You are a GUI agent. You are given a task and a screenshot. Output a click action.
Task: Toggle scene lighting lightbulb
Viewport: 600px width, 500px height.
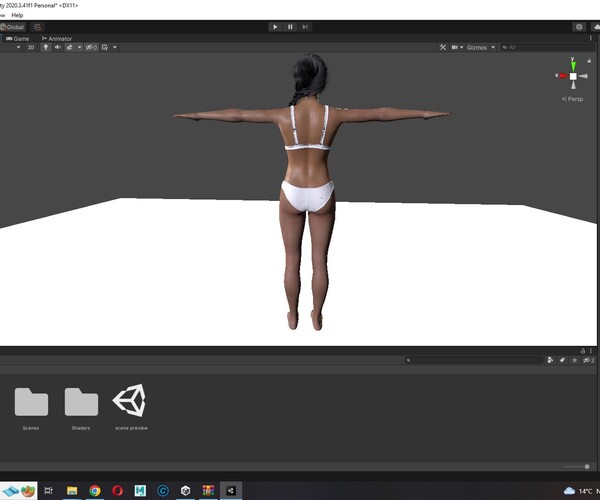click(46, 47)
